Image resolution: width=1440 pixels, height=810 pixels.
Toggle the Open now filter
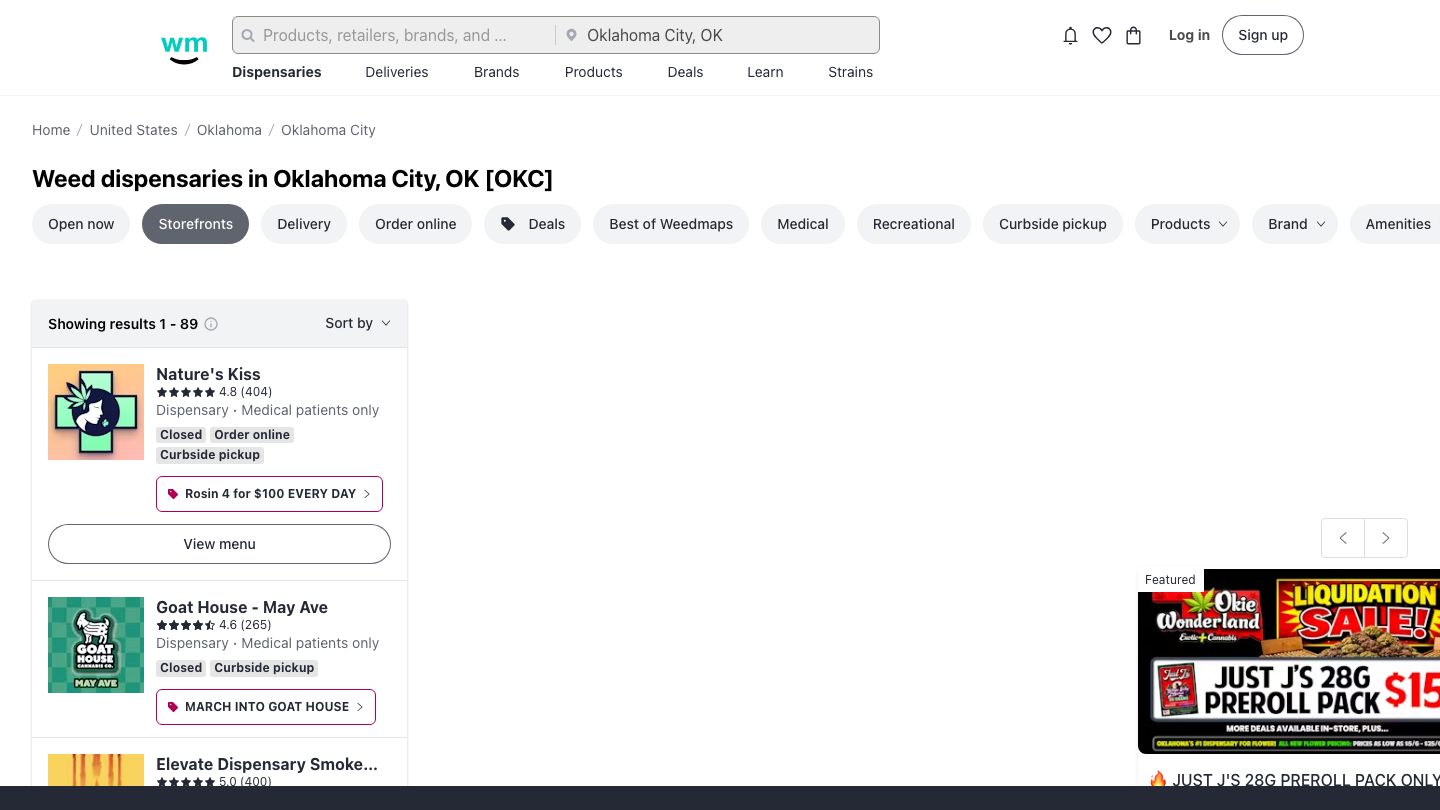pos(81,224)
